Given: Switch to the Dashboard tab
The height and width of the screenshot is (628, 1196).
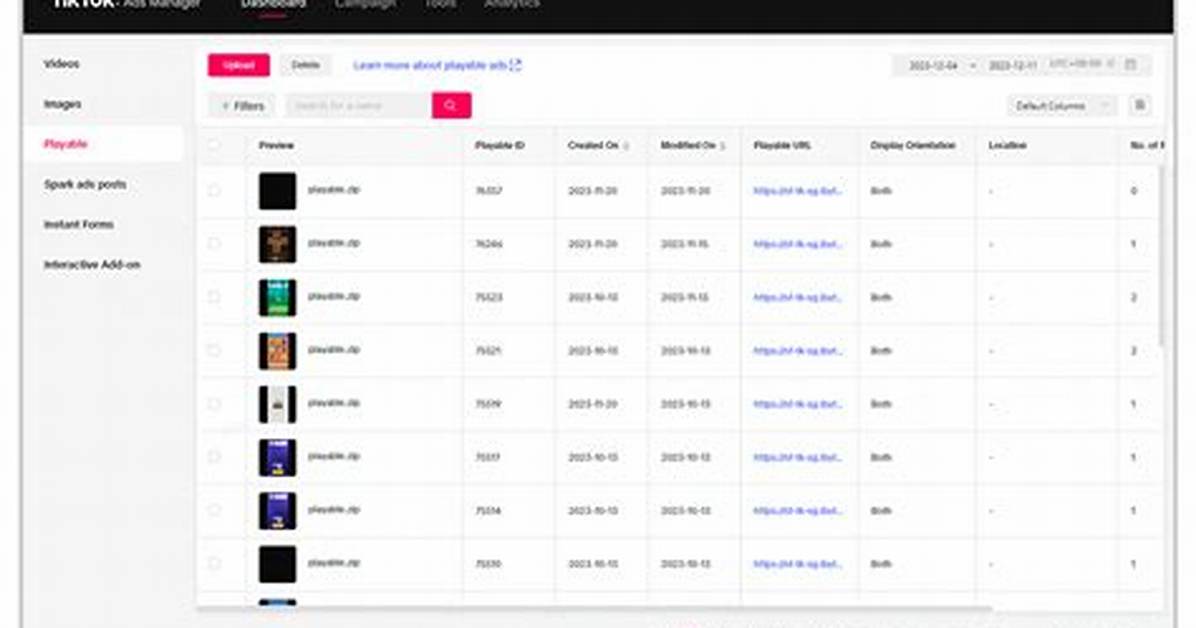Looking at the screenshot, I should (273, 5).
